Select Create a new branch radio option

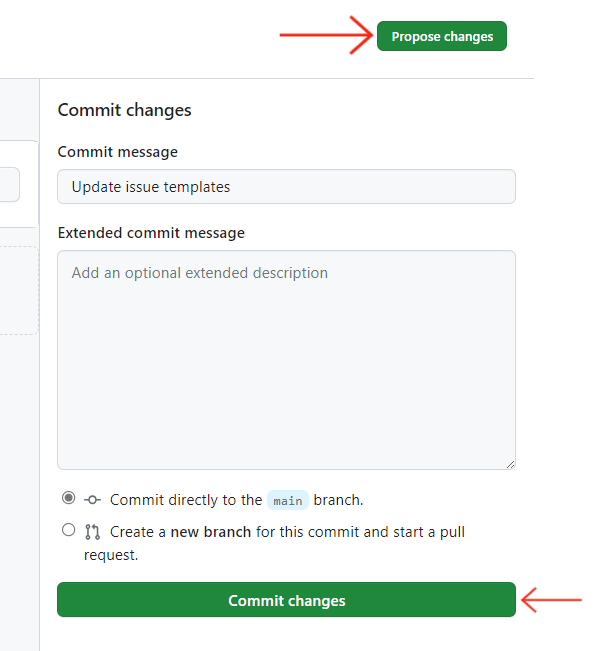tap(68, 530)
